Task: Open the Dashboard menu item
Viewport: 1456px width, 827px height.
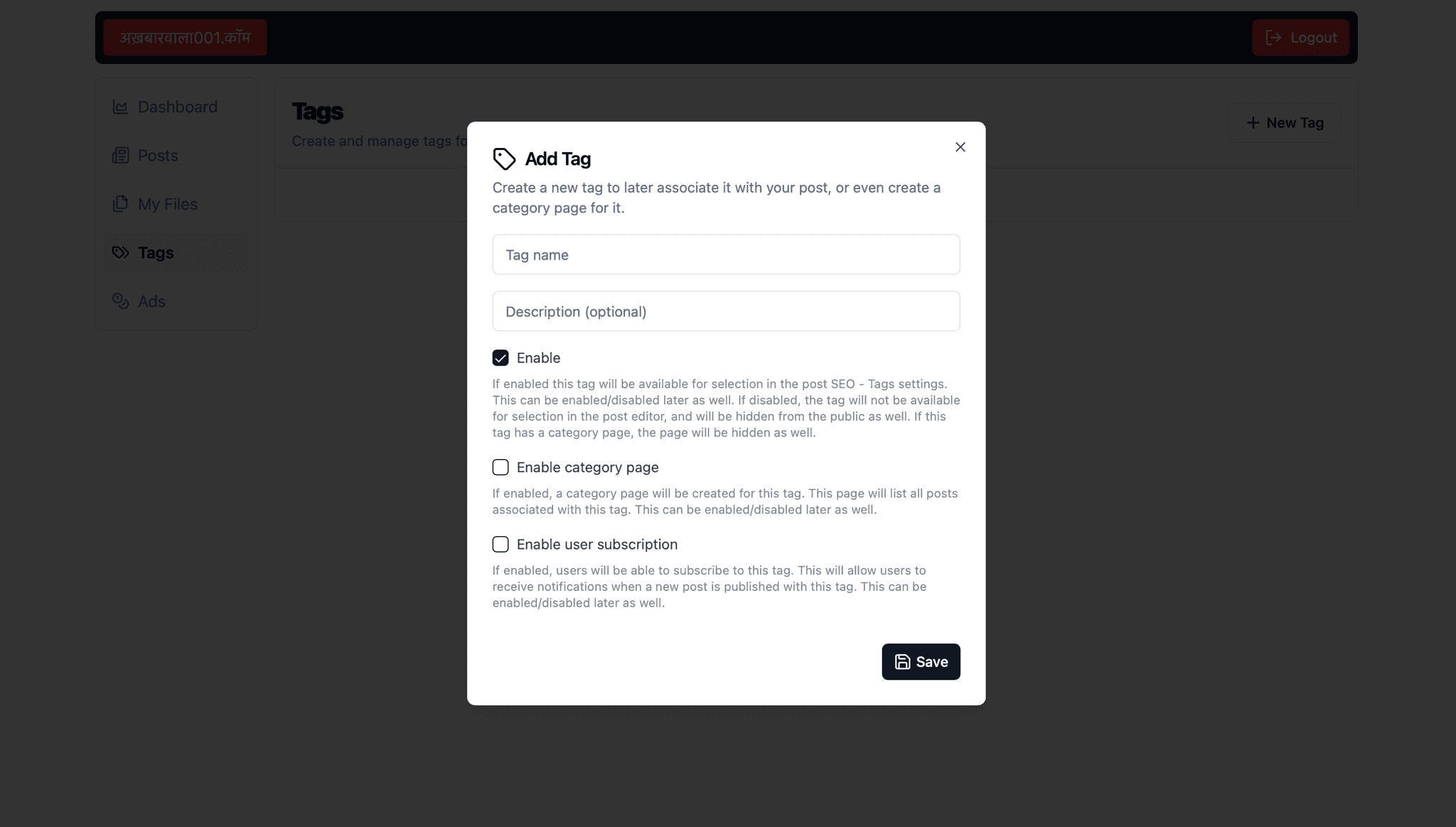Action: pos(177,107)
